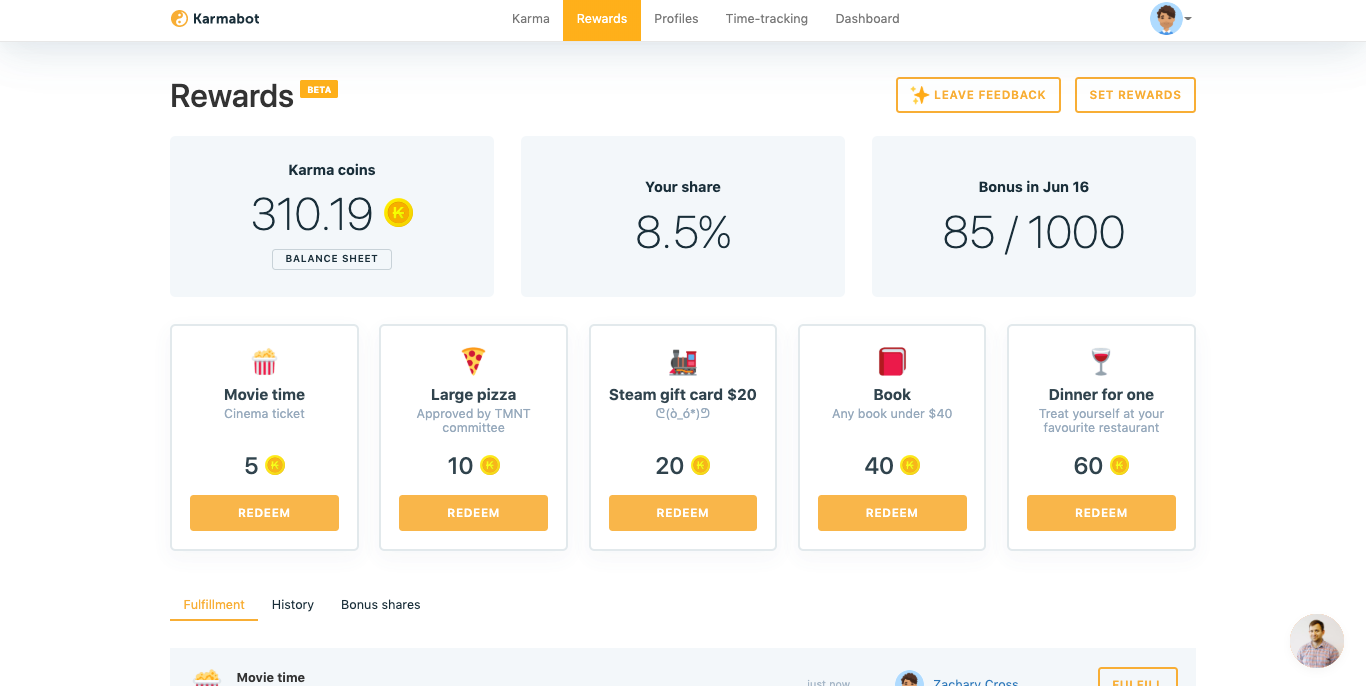Click the popcorn icon on Movie time card

(264, 361)
